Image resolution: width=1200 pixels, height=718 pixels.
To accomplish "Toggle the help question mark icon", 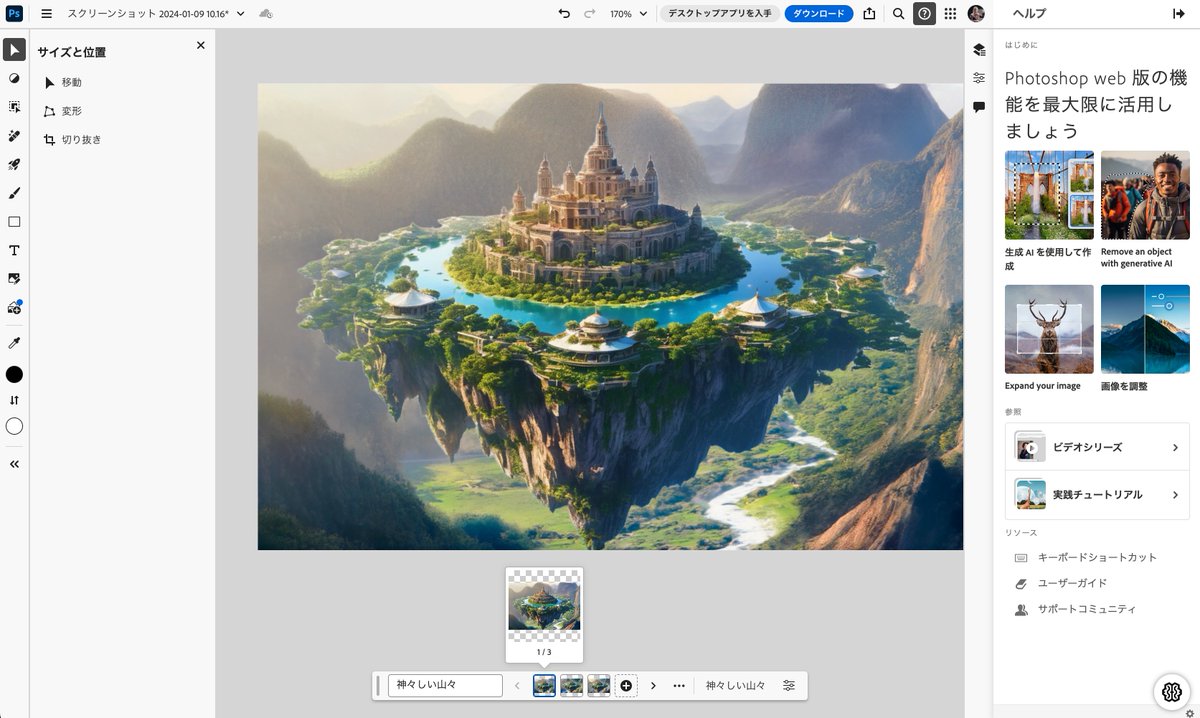I will 925,14.
